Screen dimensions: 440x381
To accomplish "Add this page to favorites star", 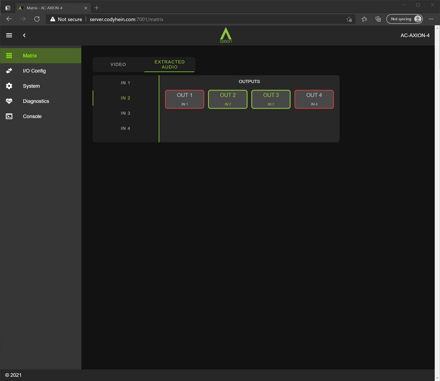I will 349,19.
